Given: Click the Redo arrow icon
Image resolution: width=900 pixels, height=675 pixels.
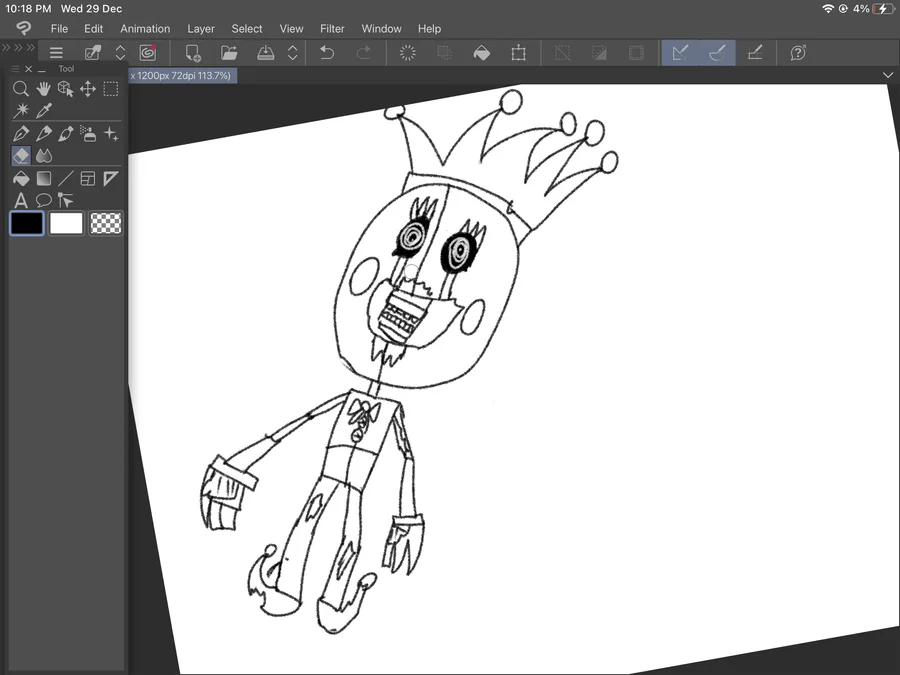Looking at the screenshot, I should click(x=364, y=53).
